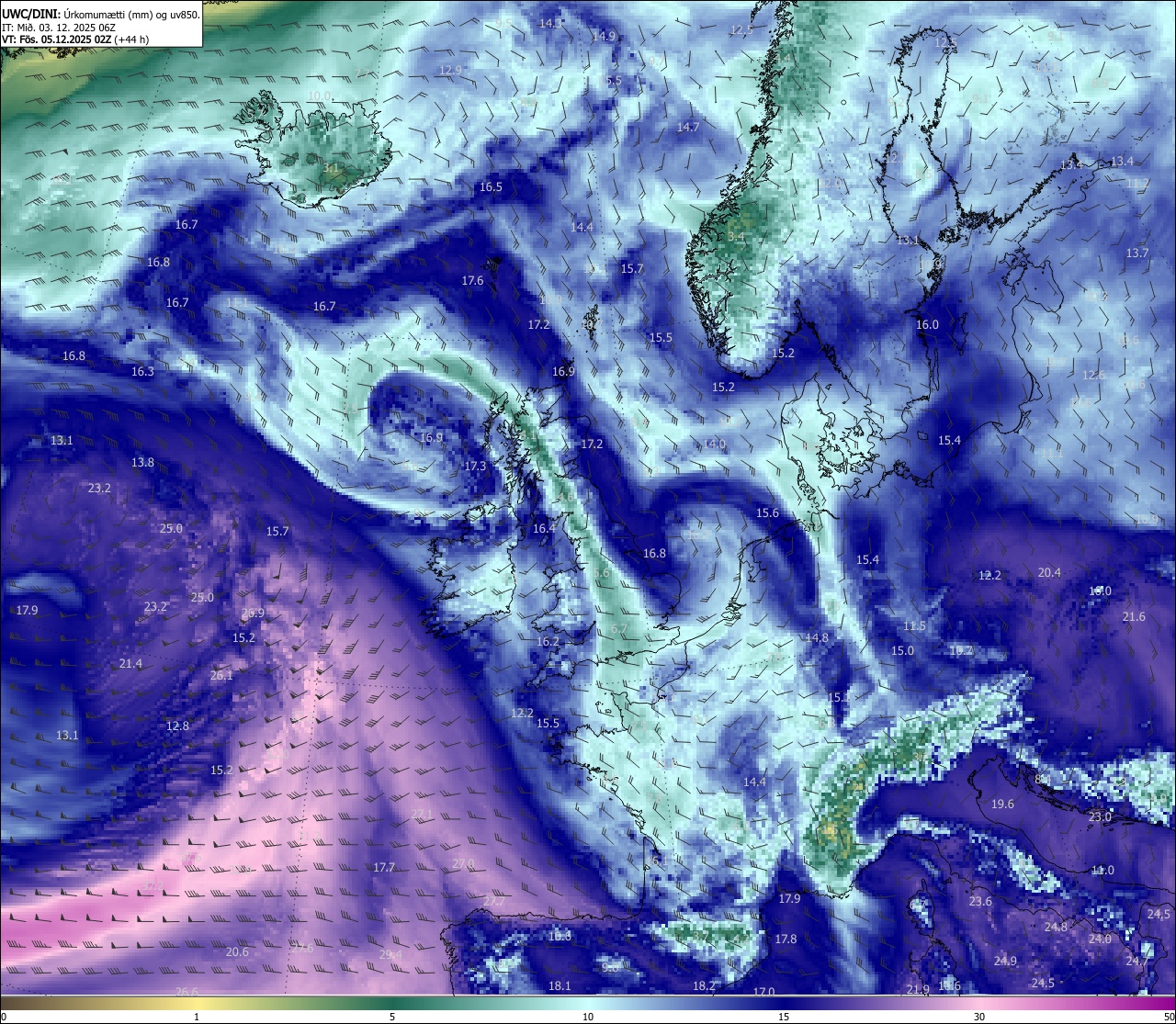
Task: Click the 12.8 value label
Action: (x=177, y=726)
